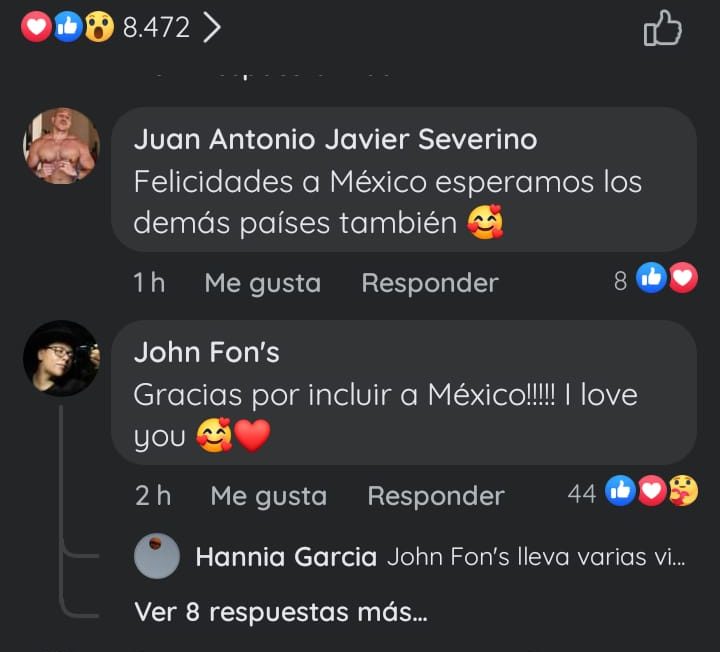
Task: Open John Fon's profile name link
Action: pyautogui.click(x=207, y=352)
